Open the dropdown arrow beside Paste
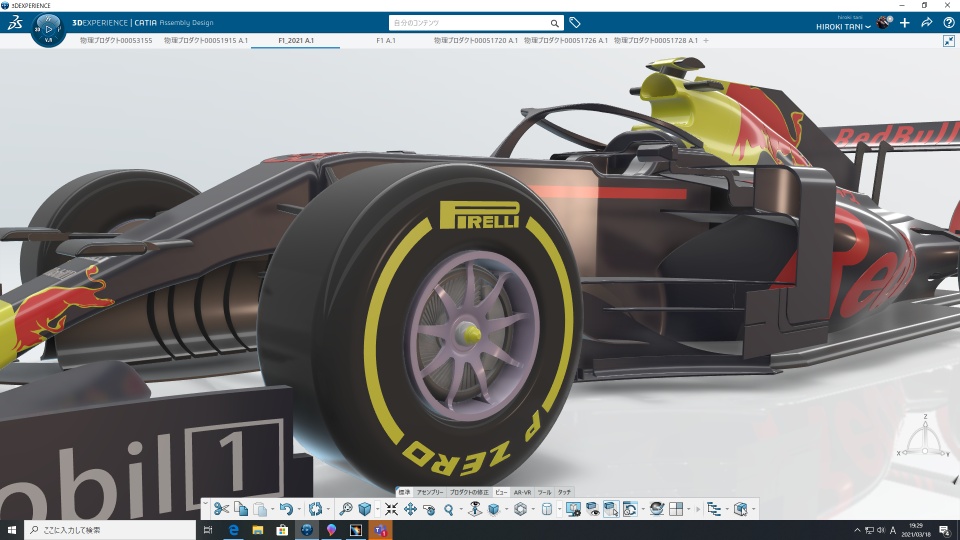The image size is (960, 540). coord(272,509)
